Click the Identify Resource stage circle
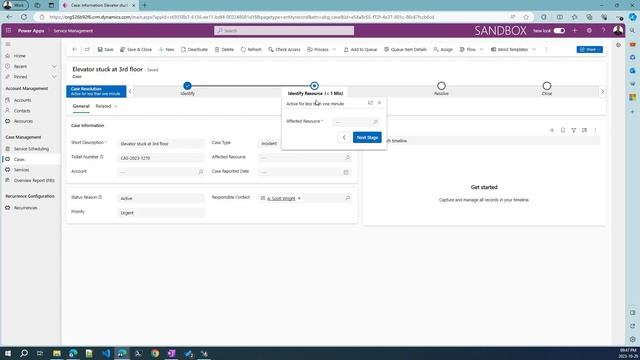 pyautogui.click(x=314, y=86)
